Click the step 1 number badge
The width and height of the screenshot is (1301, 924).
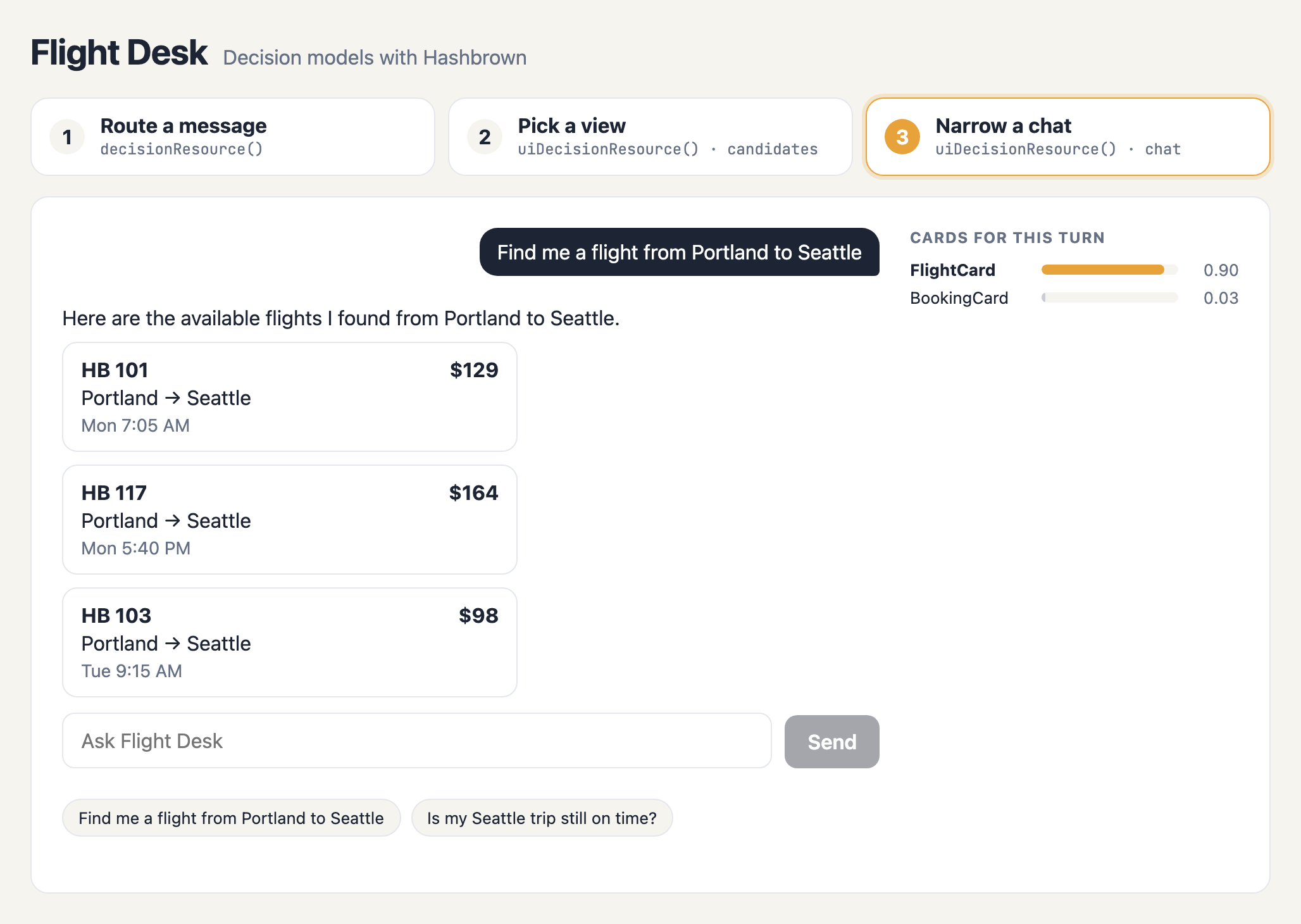67,137
